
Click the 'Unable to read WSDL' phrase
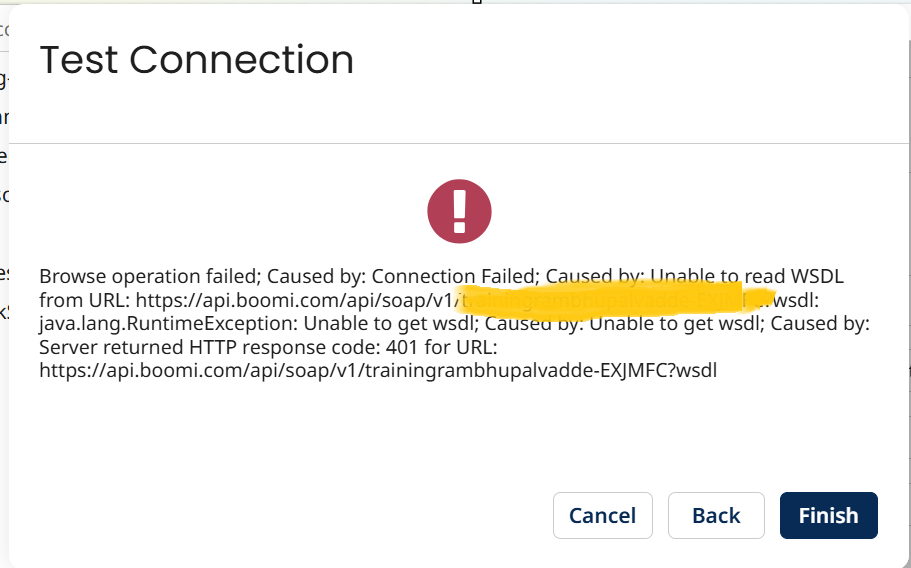point(747,276)
